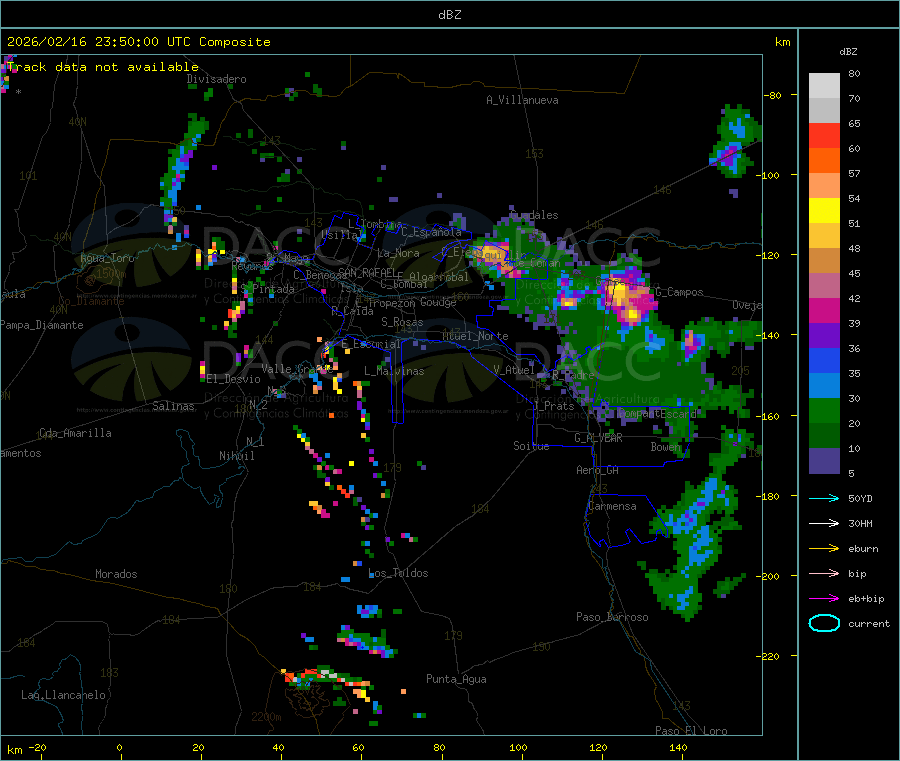
Task: Click the 'Paso_El_Loro' map label
Action: (692, 731)
